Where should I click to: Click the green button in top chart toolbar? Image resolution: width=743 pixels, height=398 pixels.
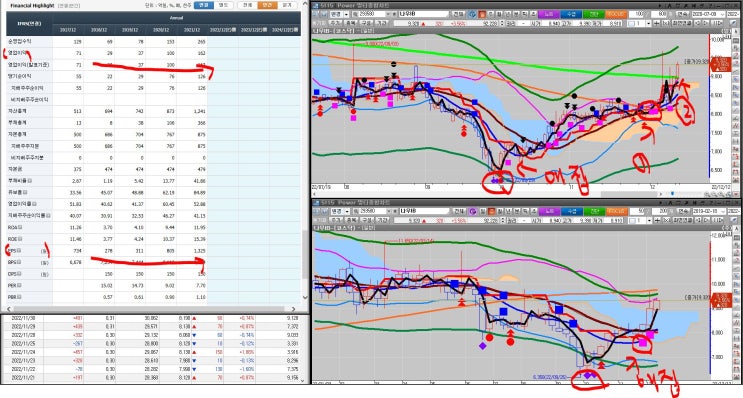(594, 14)
